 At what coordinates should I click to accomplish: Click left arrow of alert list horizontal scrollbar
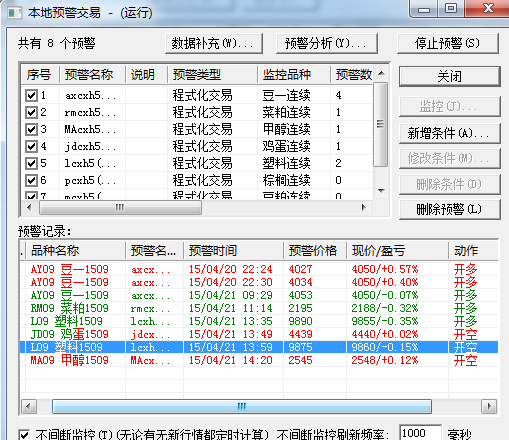click(x=29, y=208)
